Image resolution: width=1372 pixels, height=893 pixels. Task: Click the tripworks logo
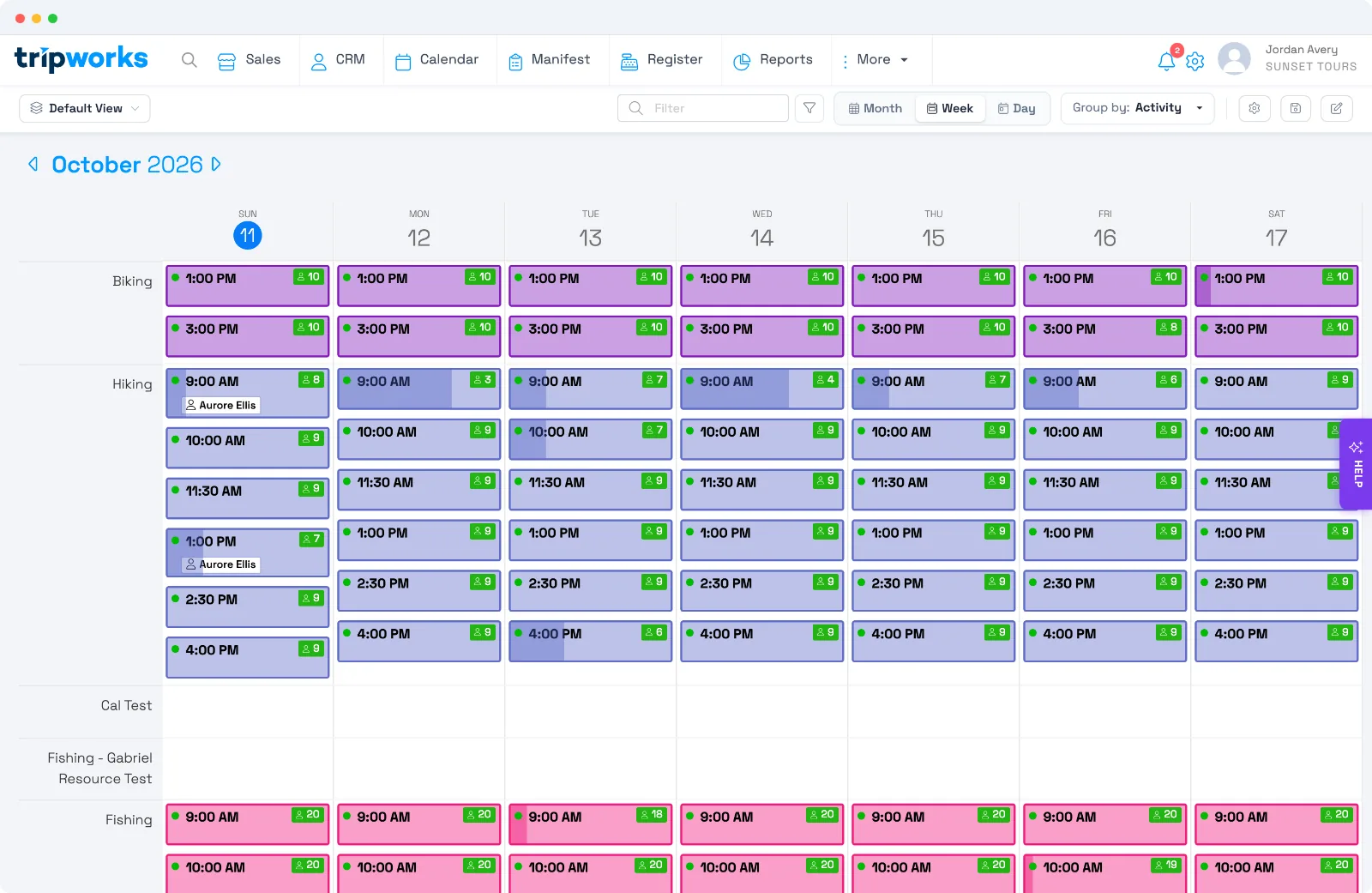coord(81,58)
